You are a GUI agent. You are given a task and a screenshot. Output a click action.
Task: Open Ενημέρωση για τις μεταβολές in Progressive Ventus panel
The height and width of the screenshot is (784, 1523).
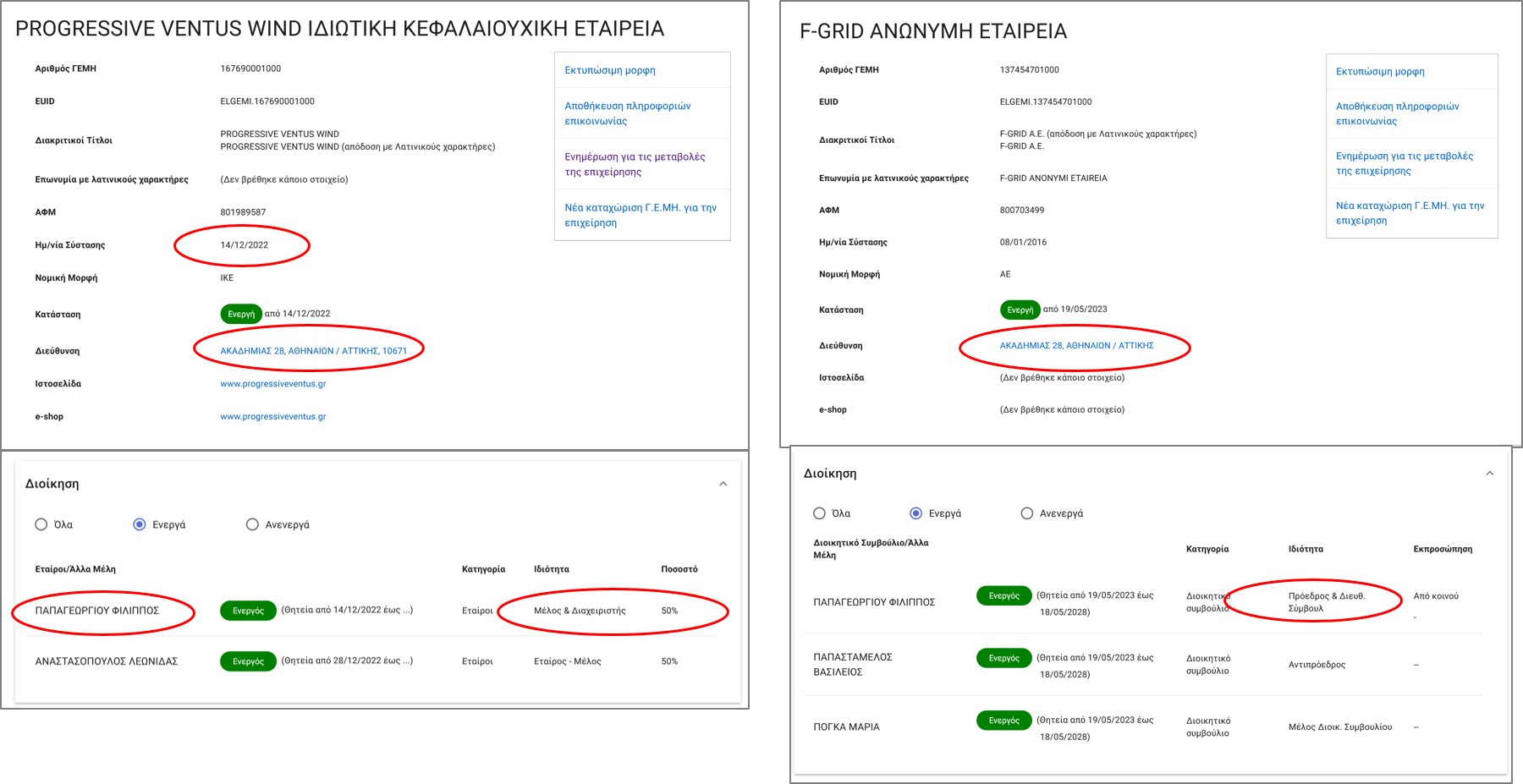tap(635, 164)
